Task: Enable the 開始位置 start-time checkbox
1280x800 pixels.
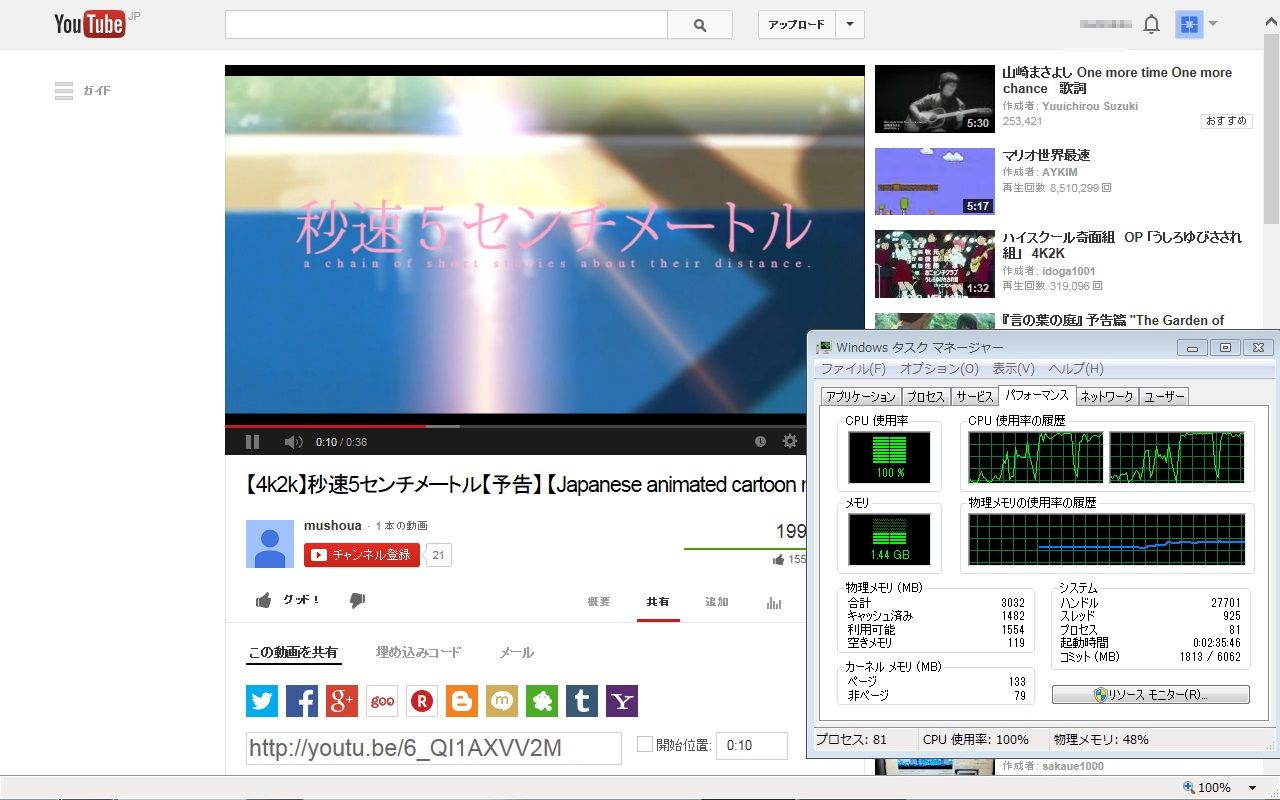Action: 645,745
